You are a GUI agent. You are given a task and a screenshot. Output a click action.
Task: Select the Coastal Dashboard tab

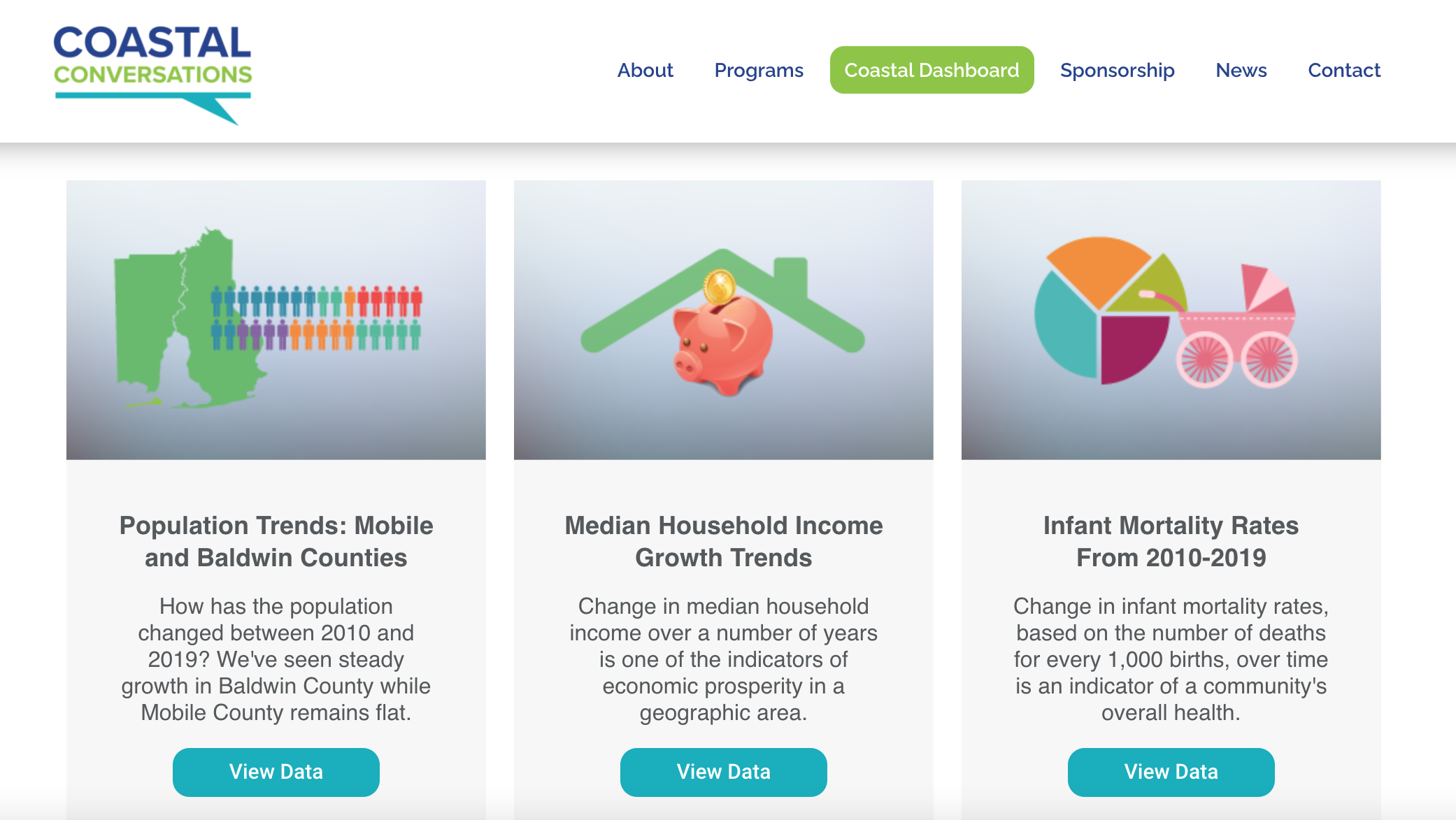point(932,70)
